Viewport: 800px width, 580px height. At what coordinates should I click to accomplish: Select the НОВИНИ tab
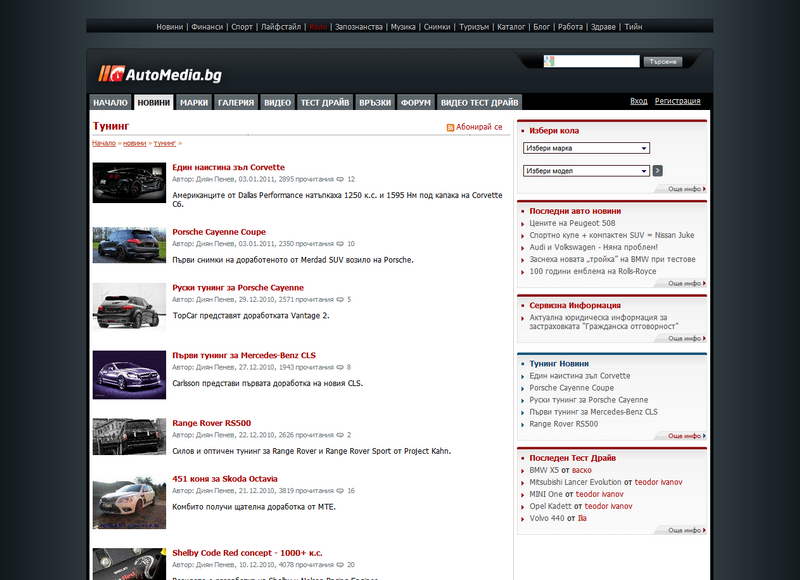tap(154, 103)
